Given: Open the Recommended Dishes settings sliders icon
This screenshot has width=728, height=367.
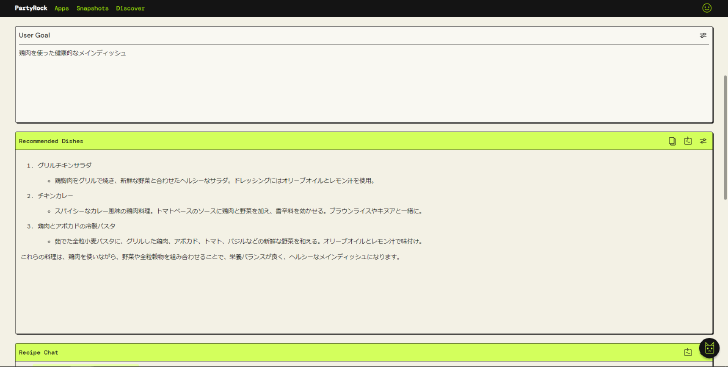Looking at the screenshot, I should click(x=703, y=141).
